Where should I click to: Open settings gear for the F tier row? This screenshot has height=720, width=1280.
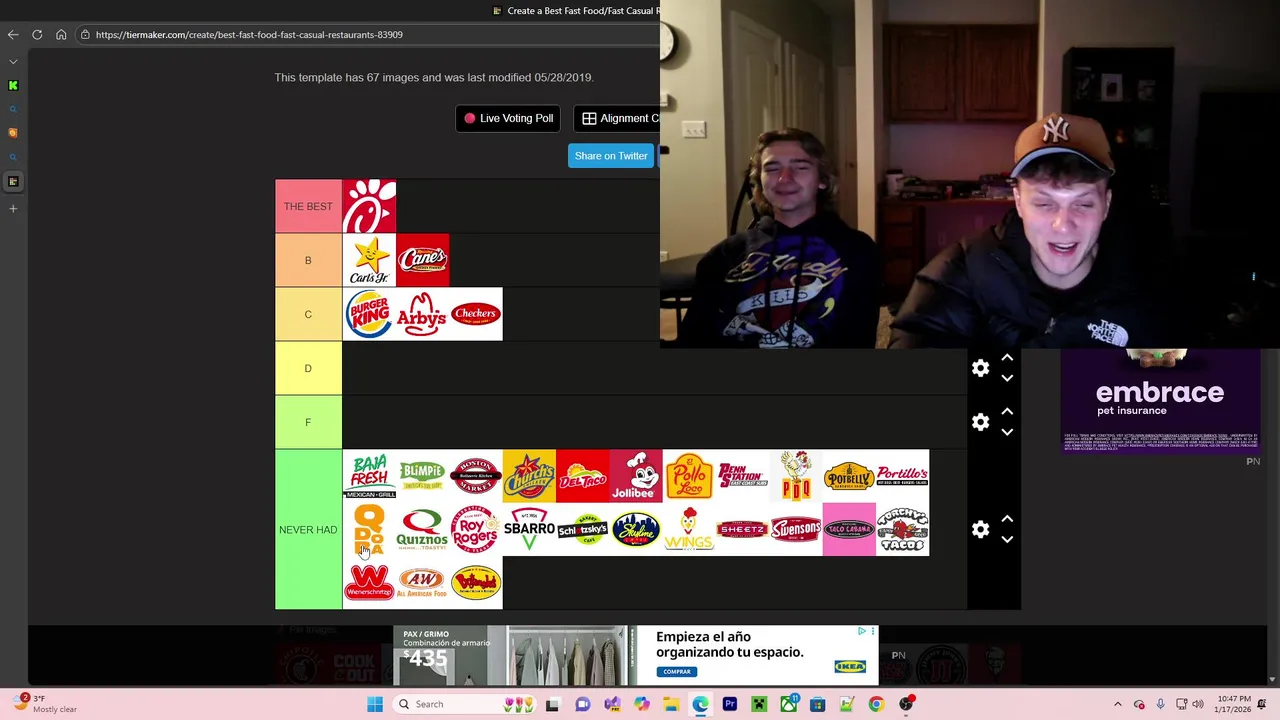980,422
